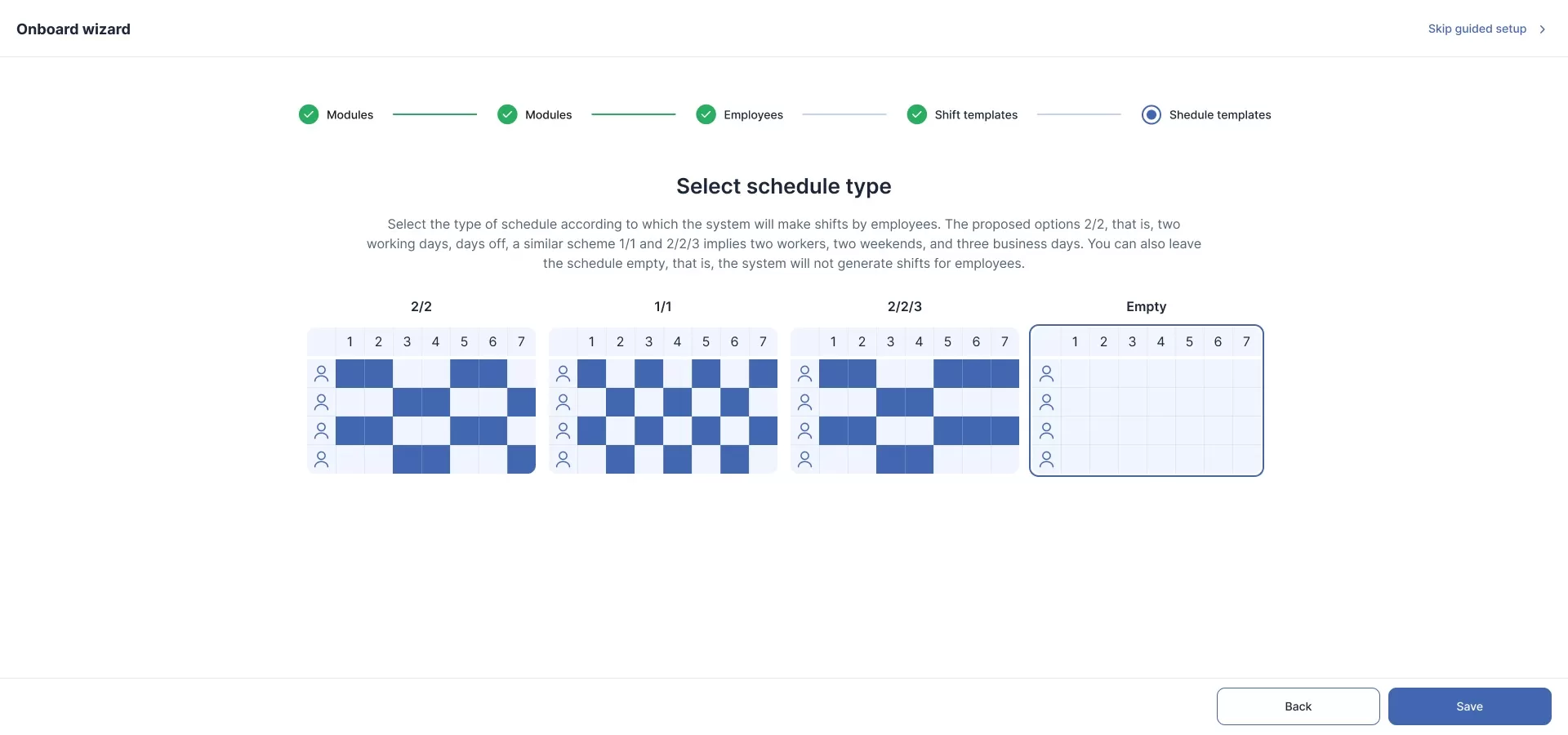Choose the 1/1 schedule type grid

(662, 400)
